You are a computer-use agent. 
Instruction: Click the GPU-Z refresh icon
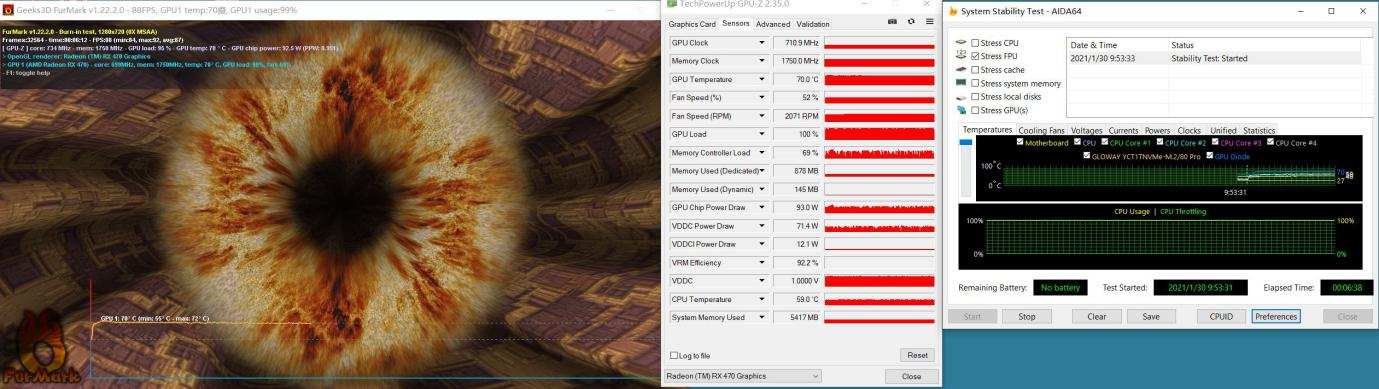pos(911,22)
